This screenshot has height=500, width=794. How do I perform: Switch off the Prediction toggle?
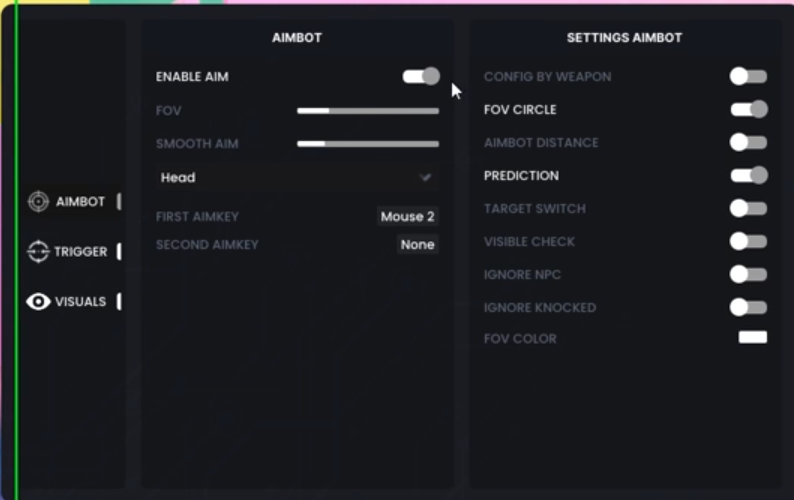[x=749, y=175]
